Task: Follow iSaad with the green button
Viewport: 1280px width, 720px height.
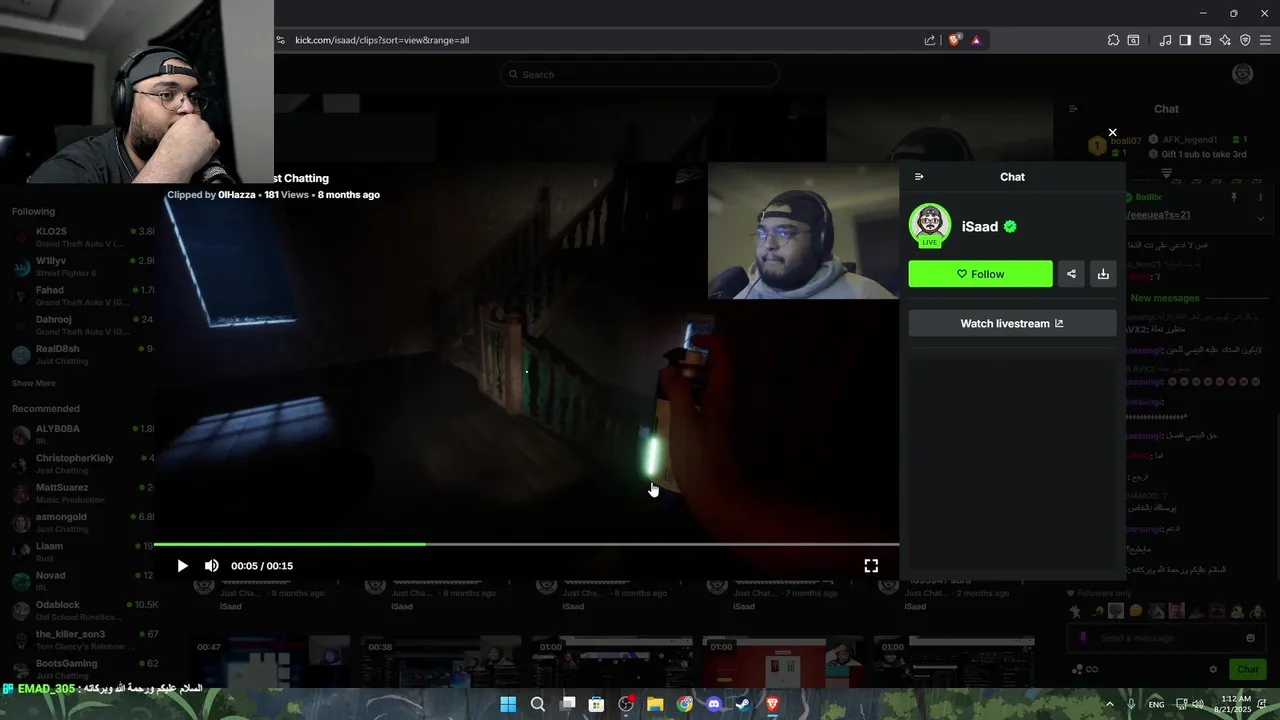Action: pyautogui.click(x=980, y=274)
